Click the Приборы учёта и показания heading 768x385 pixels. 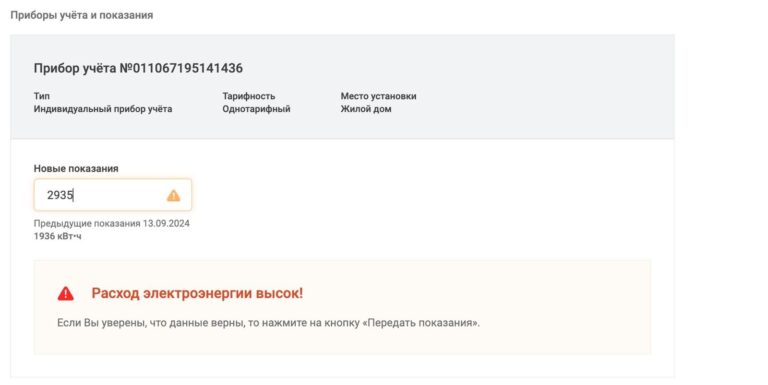coord(82,15)
